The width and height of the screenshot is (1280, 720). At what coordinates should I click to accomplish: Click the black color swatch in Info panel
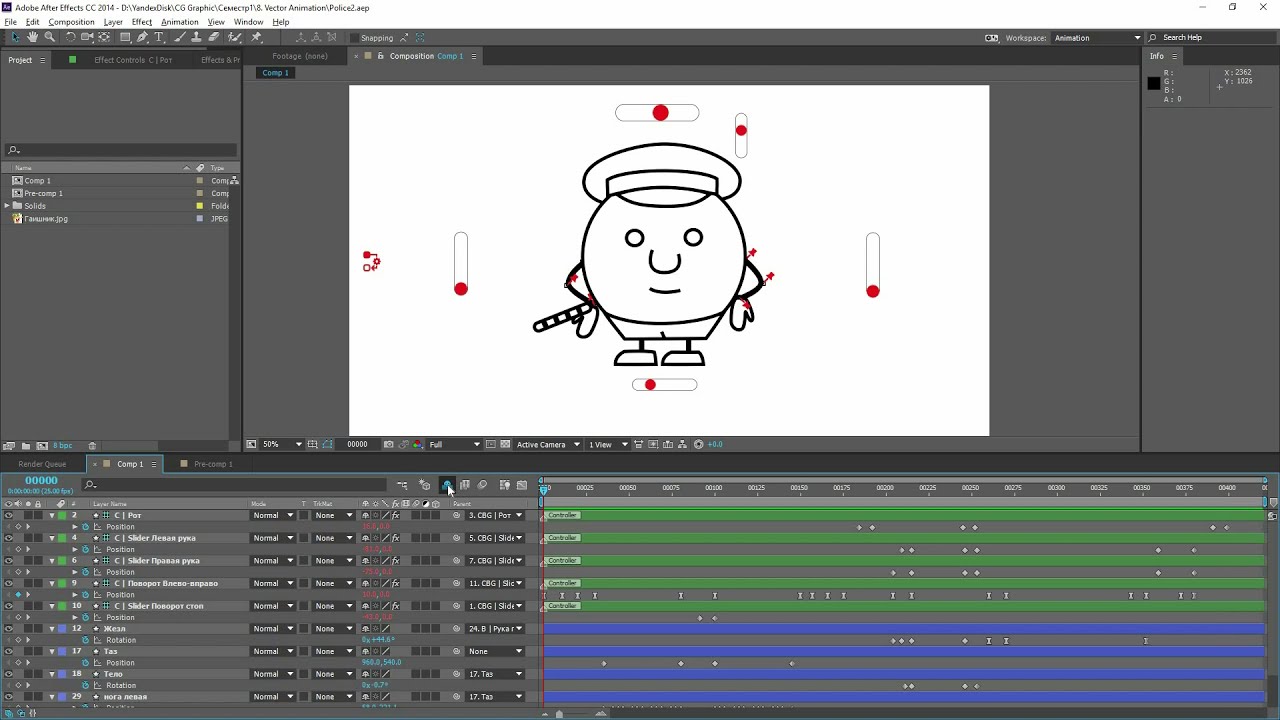(x=1153, y=84)
